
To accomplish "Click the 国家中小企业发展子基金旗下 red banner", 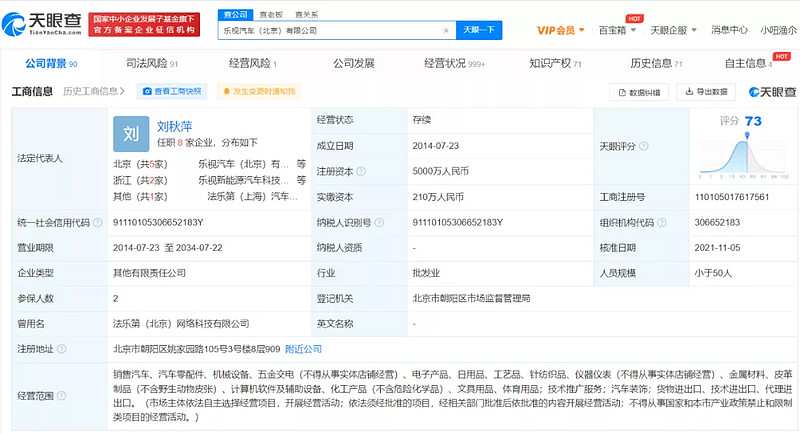I will 144,24.
